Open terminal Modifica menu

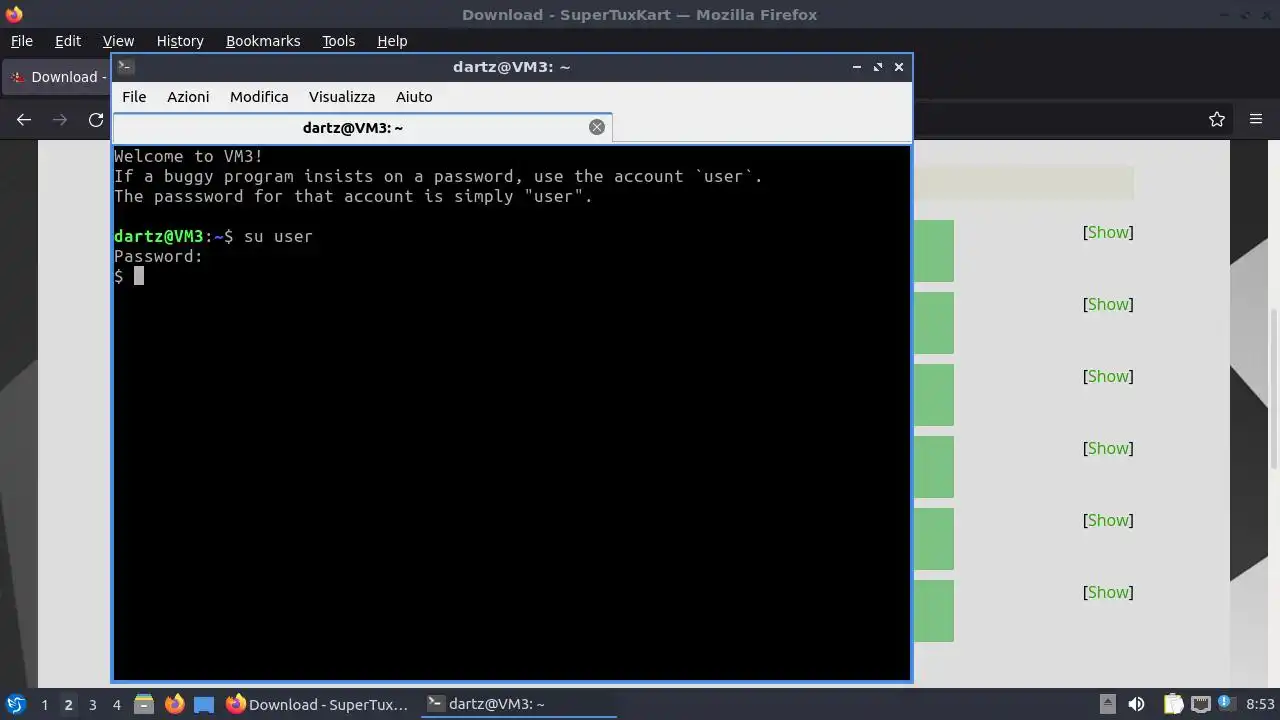[x=259, y=97]
